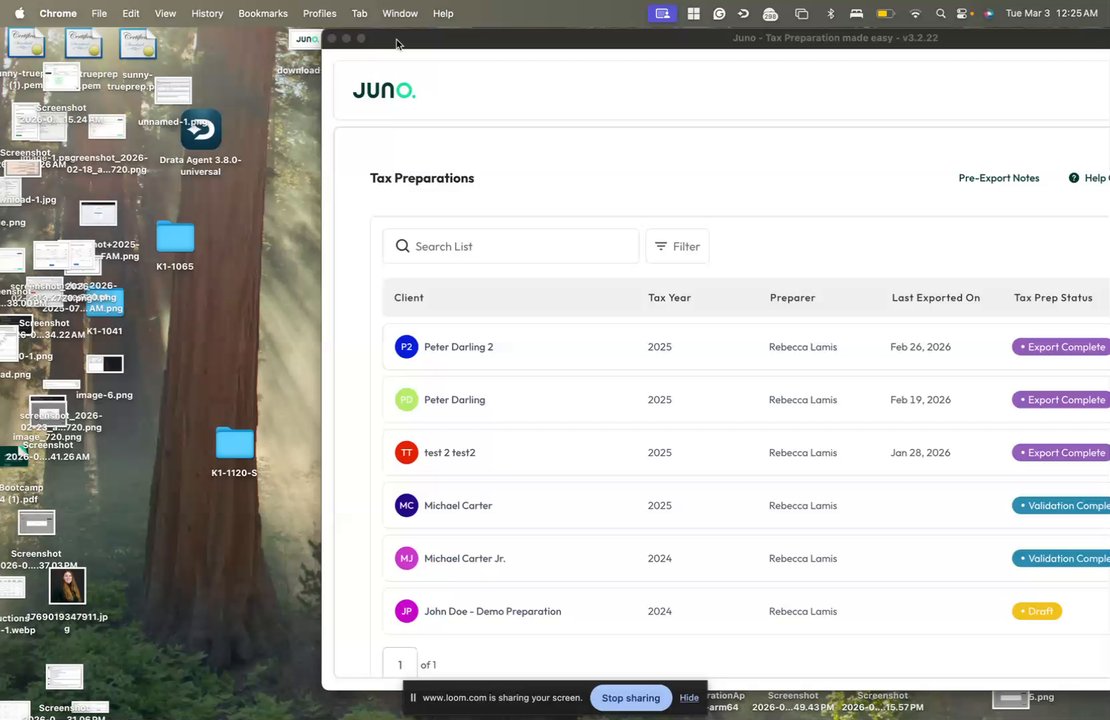
Task: Open the Grammarly menu bar icon
Action: [x=719, y=13]
